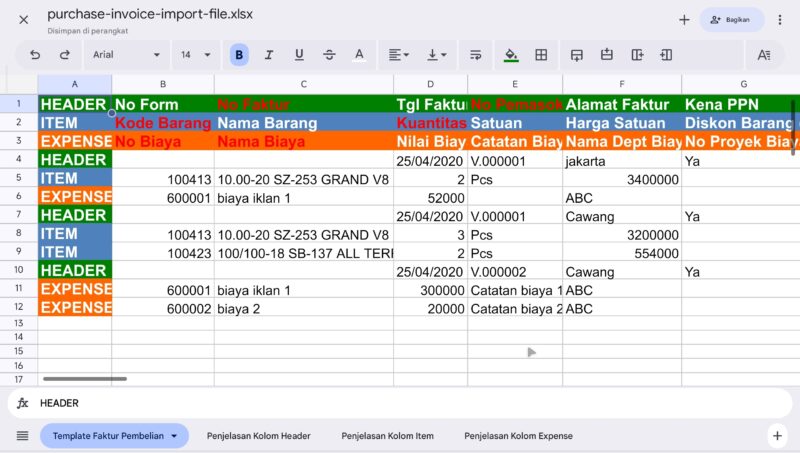Expand the horizontal alignment options
Viewport: 800px width, 453px height.
coord(398,55)
